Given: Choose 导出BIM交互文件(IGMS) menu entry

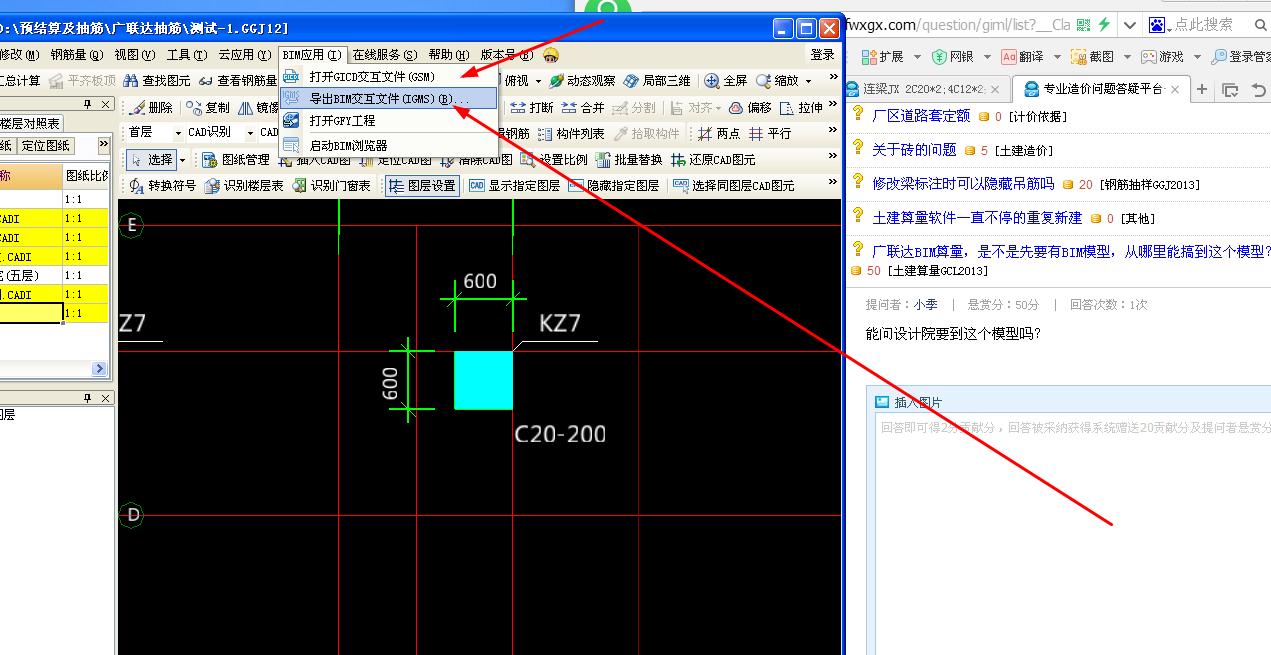Looking at the screenshot, I should (x=388, y=98).
